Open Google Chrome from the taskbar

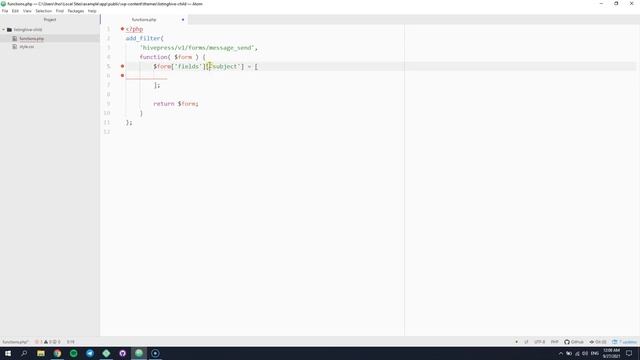[x=57, y=353]
